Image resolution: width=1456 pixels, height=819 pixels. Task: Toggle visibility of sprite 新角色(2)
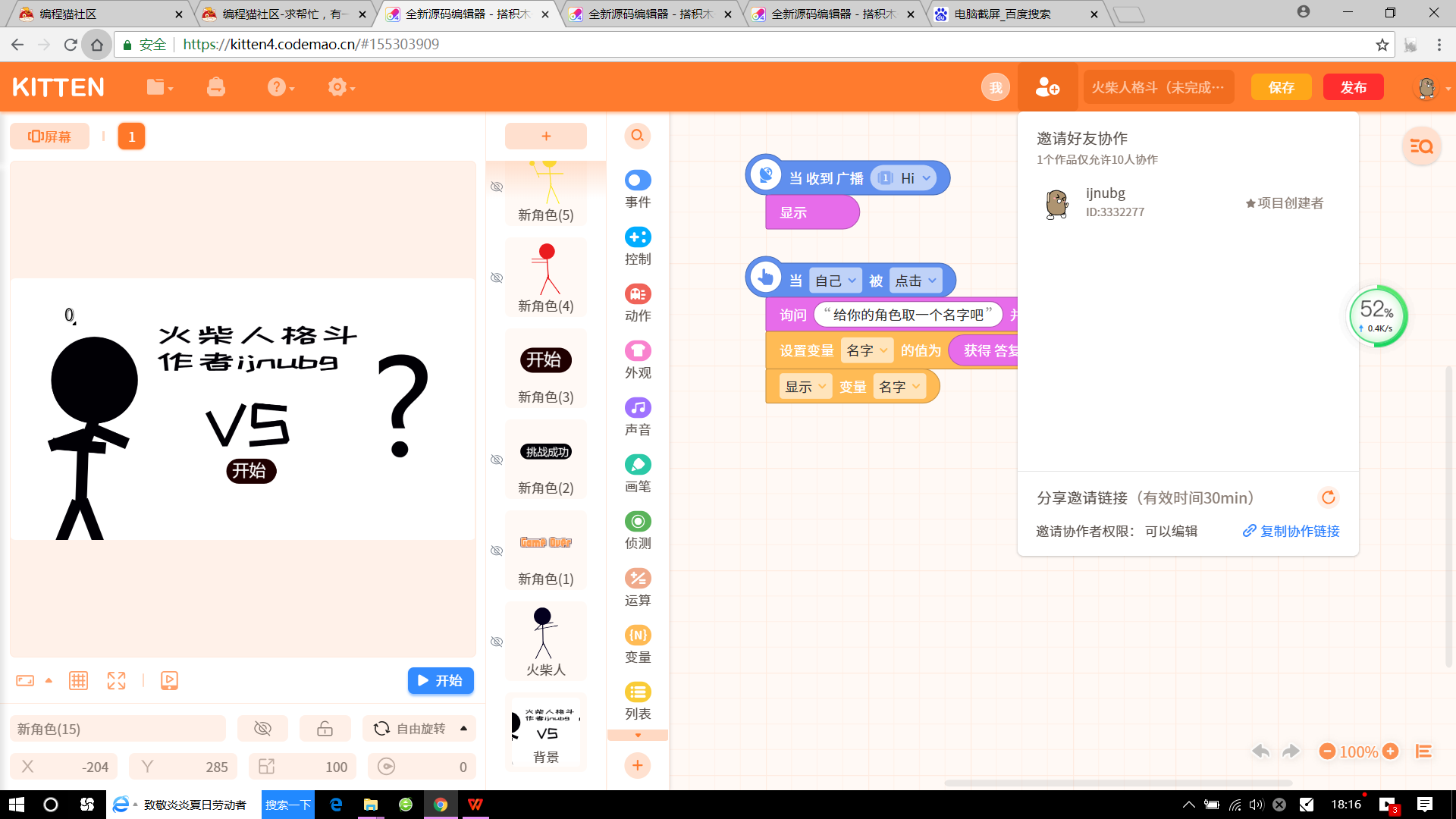497,460
